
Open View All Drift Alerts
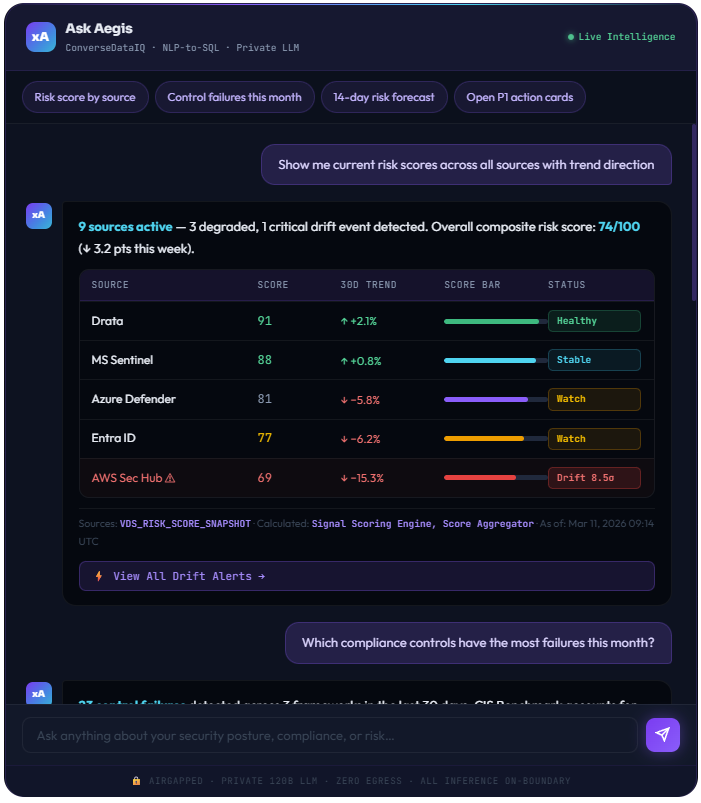pos(367,576)
